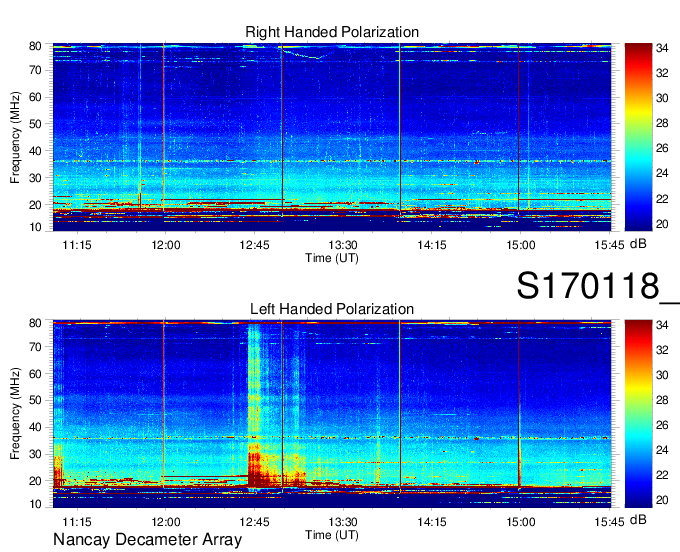Click the '40' frequency label on top plot

click(35, 151)
